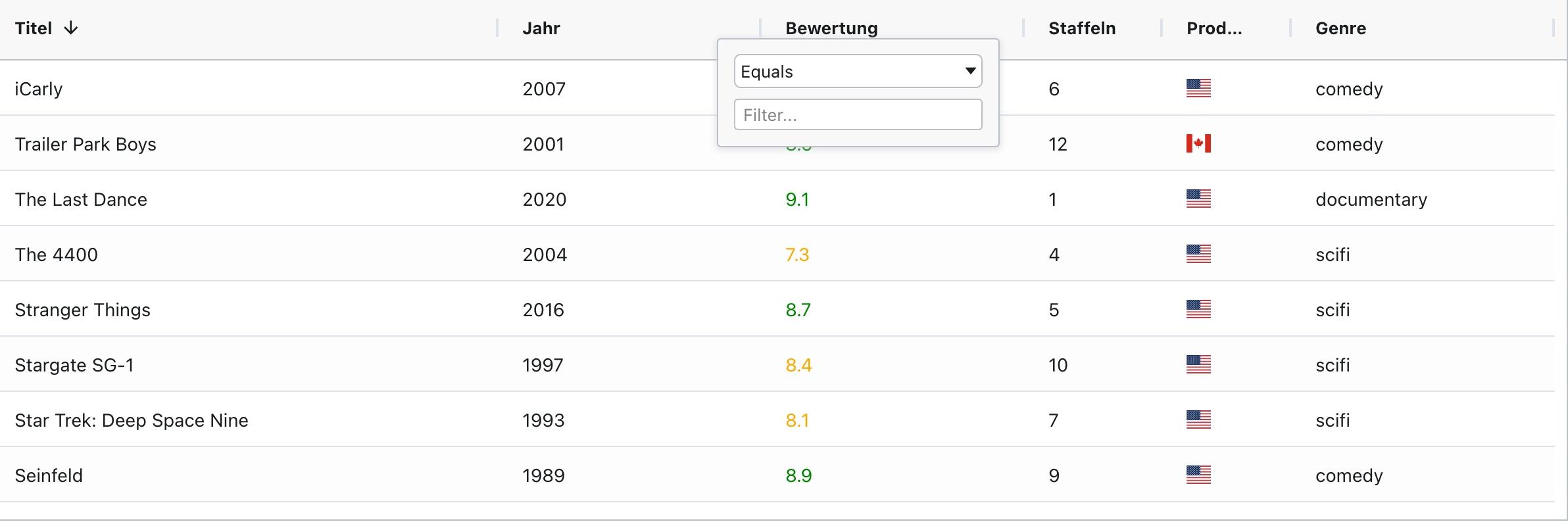Click the Canadian flag for Trailer Park Boys
This screenshot has width=1568, height=526.
pyautogui.click(x=1198, y=143)
